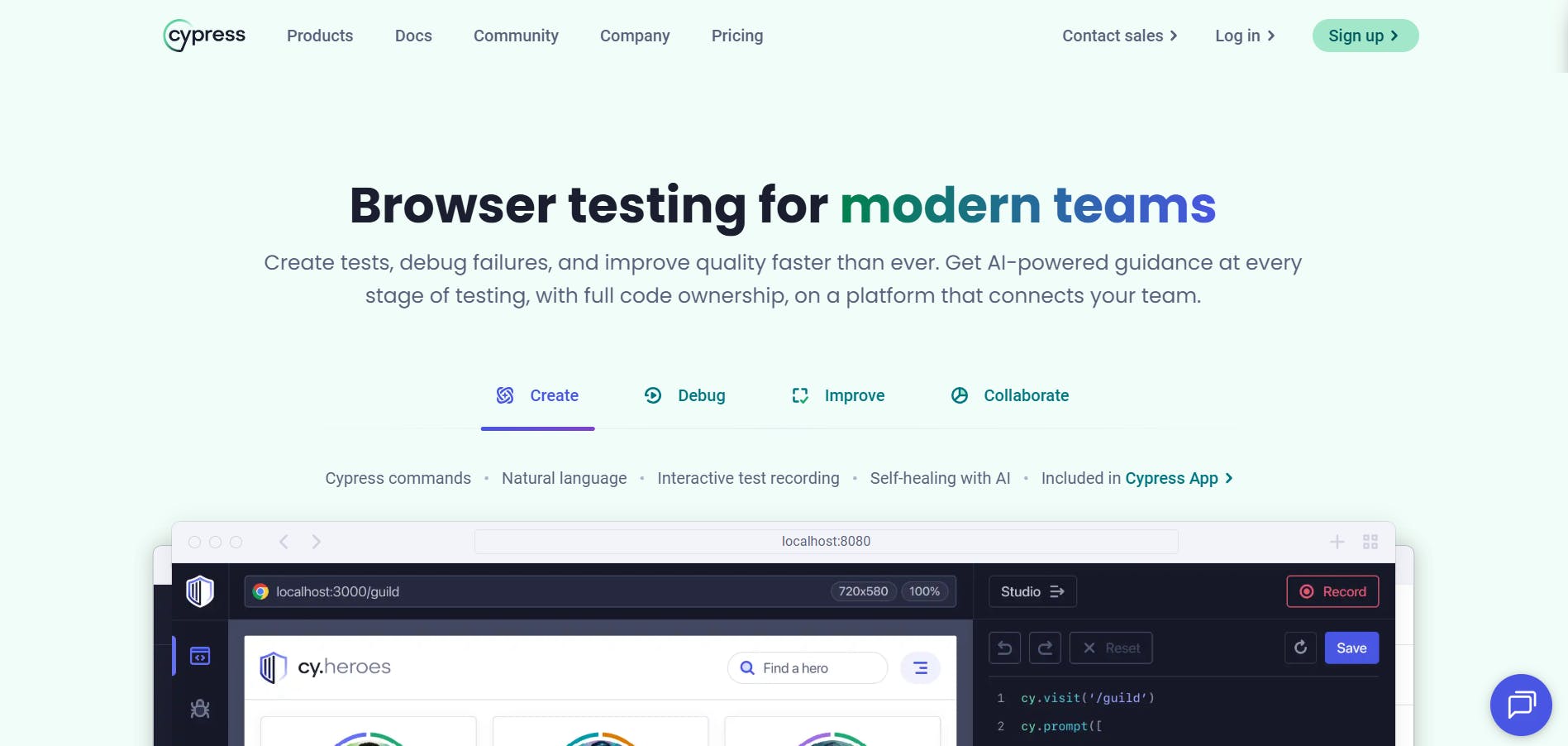Click the 'Cypress commands' feature text

(x=398, y=478)
